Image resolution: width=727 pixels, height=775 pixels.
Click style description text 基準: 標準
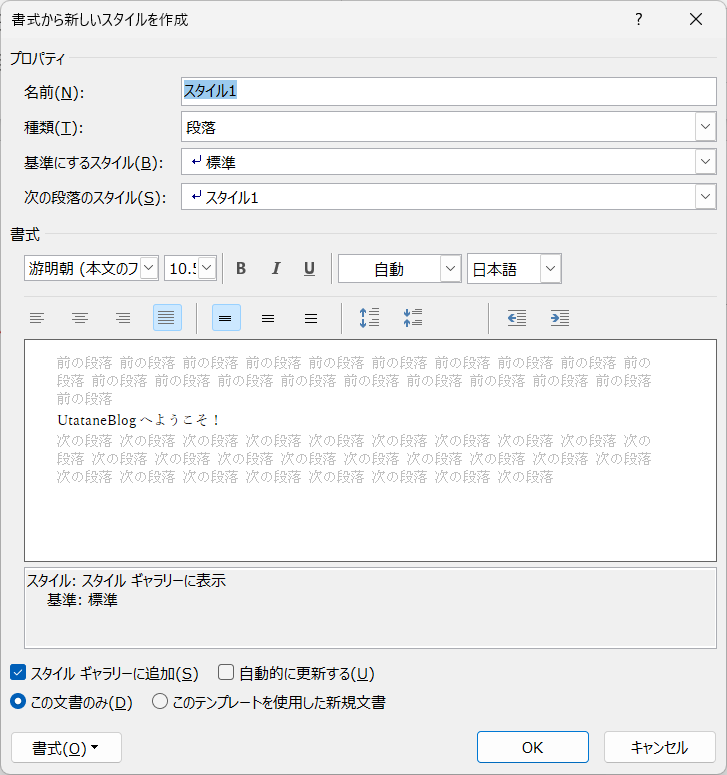click(x=82, y=600)
